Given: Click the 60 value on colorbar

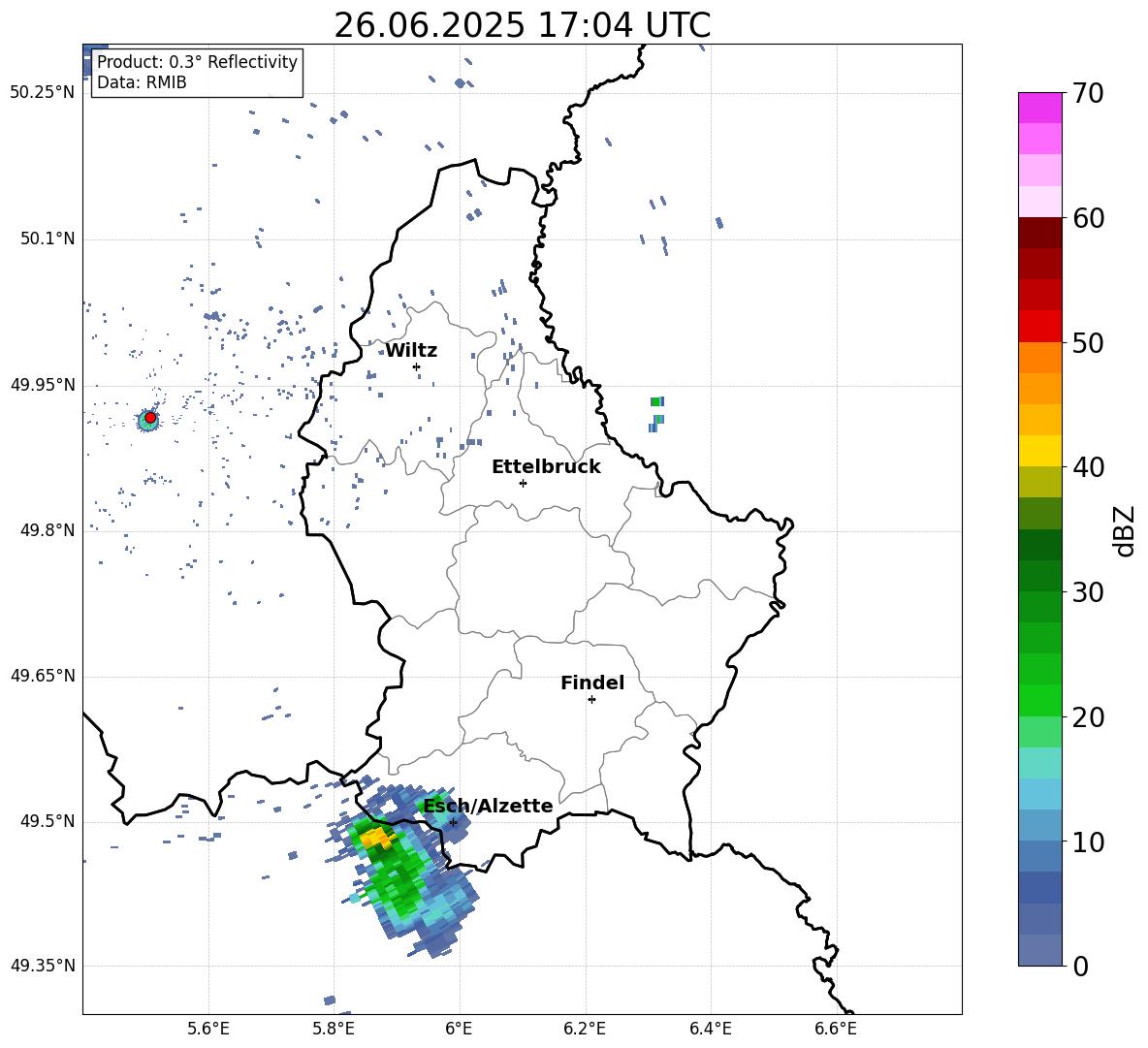Looking at the screenshot, I should (1088, 218).
